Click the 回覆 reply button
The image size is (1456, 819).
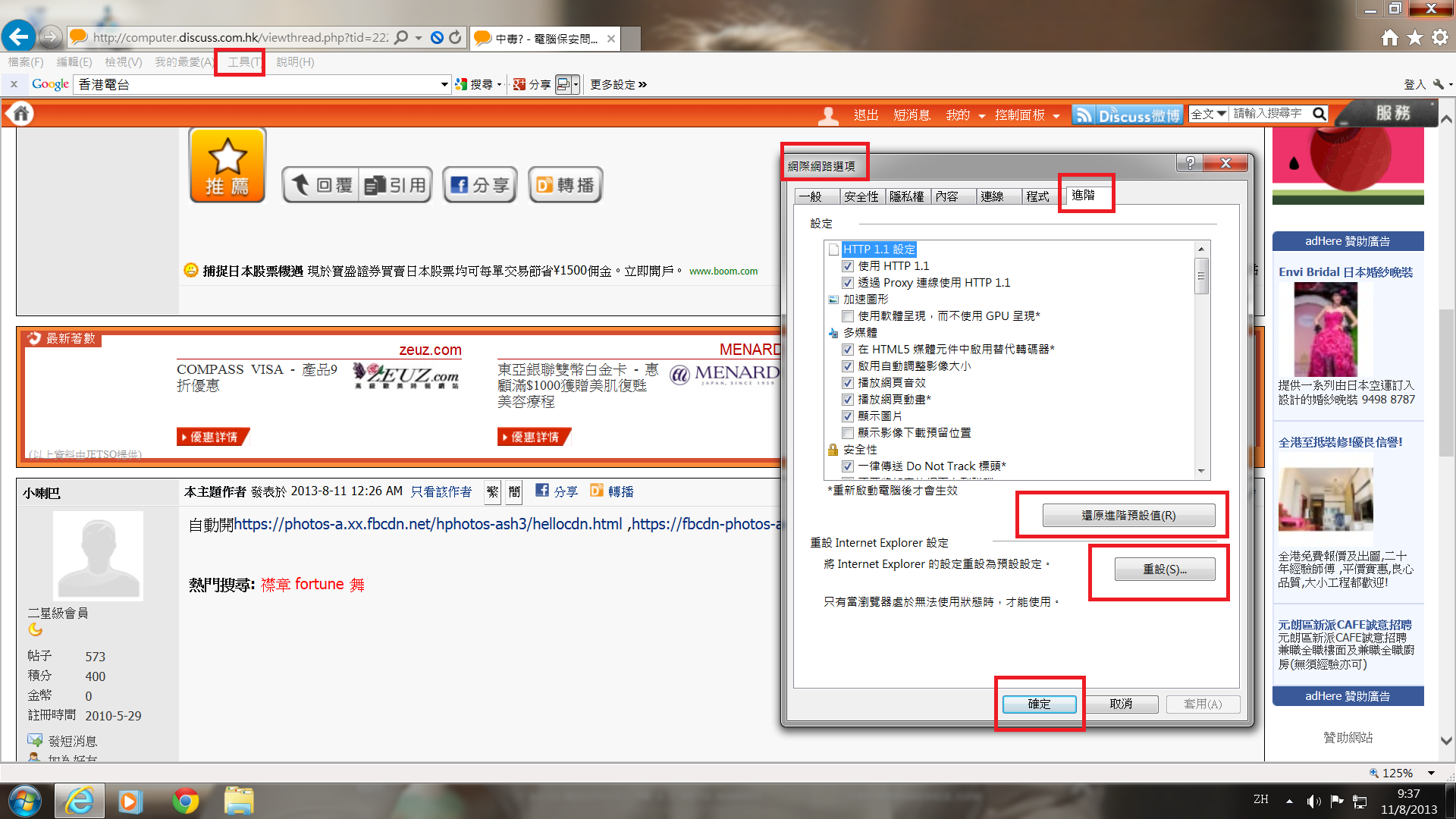tap(322, 185)
